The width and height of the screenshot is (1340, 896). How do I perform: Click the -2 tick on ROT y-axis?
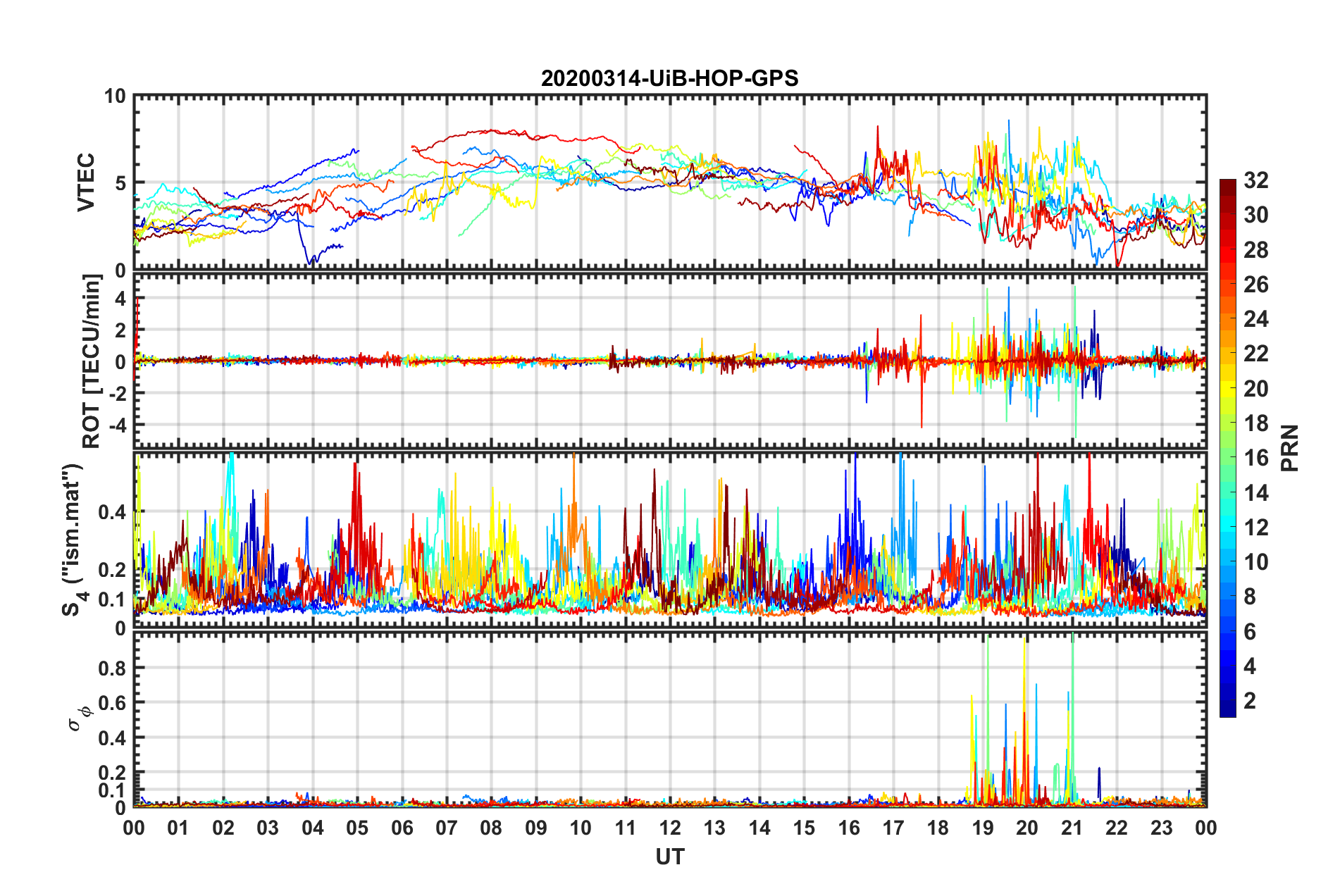117,392
